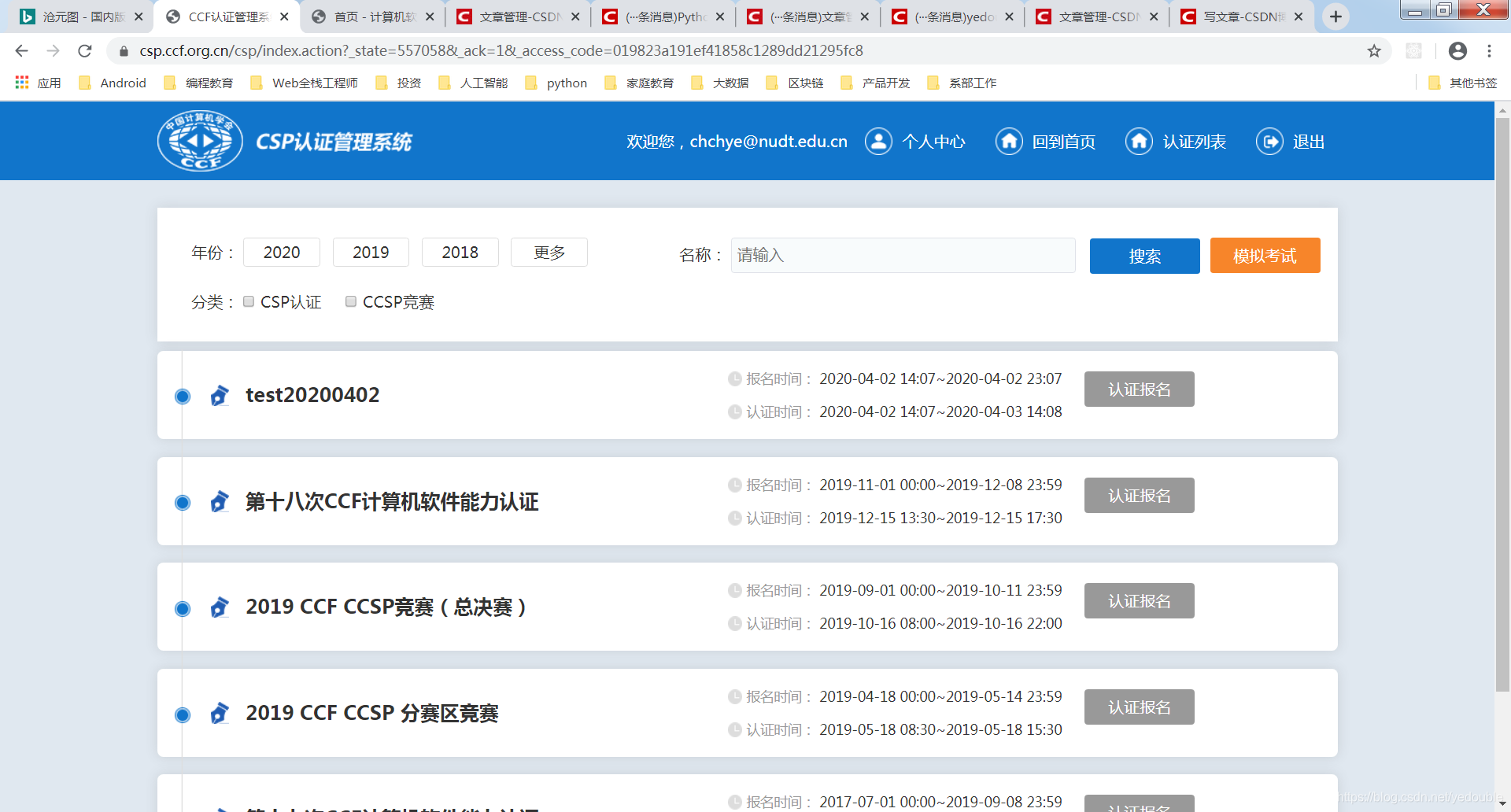This screenshot has height=812, width=1511.
Task: Open the Chrome profile avatar menu
Action: click(x=1457, y=50)
